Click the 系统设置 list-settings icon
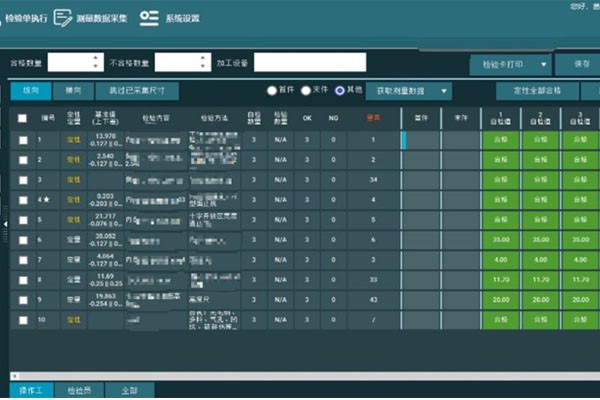The height and width of the screenshot is (400, 600). (x=149, y=18)
